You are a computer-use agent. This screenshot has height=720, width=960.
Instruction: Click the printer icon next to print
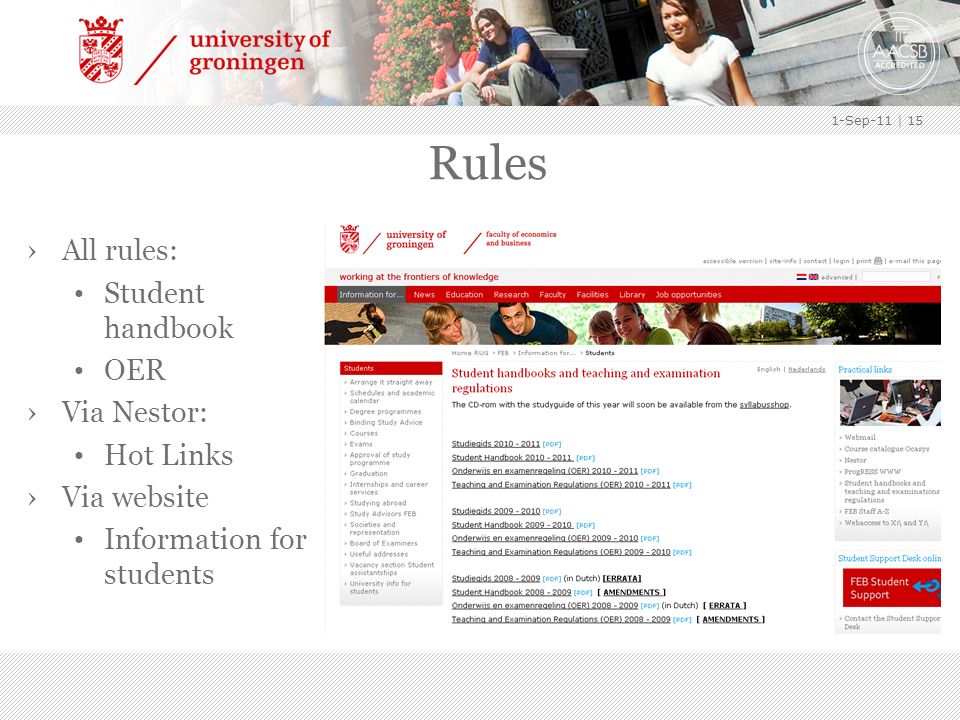878,261
